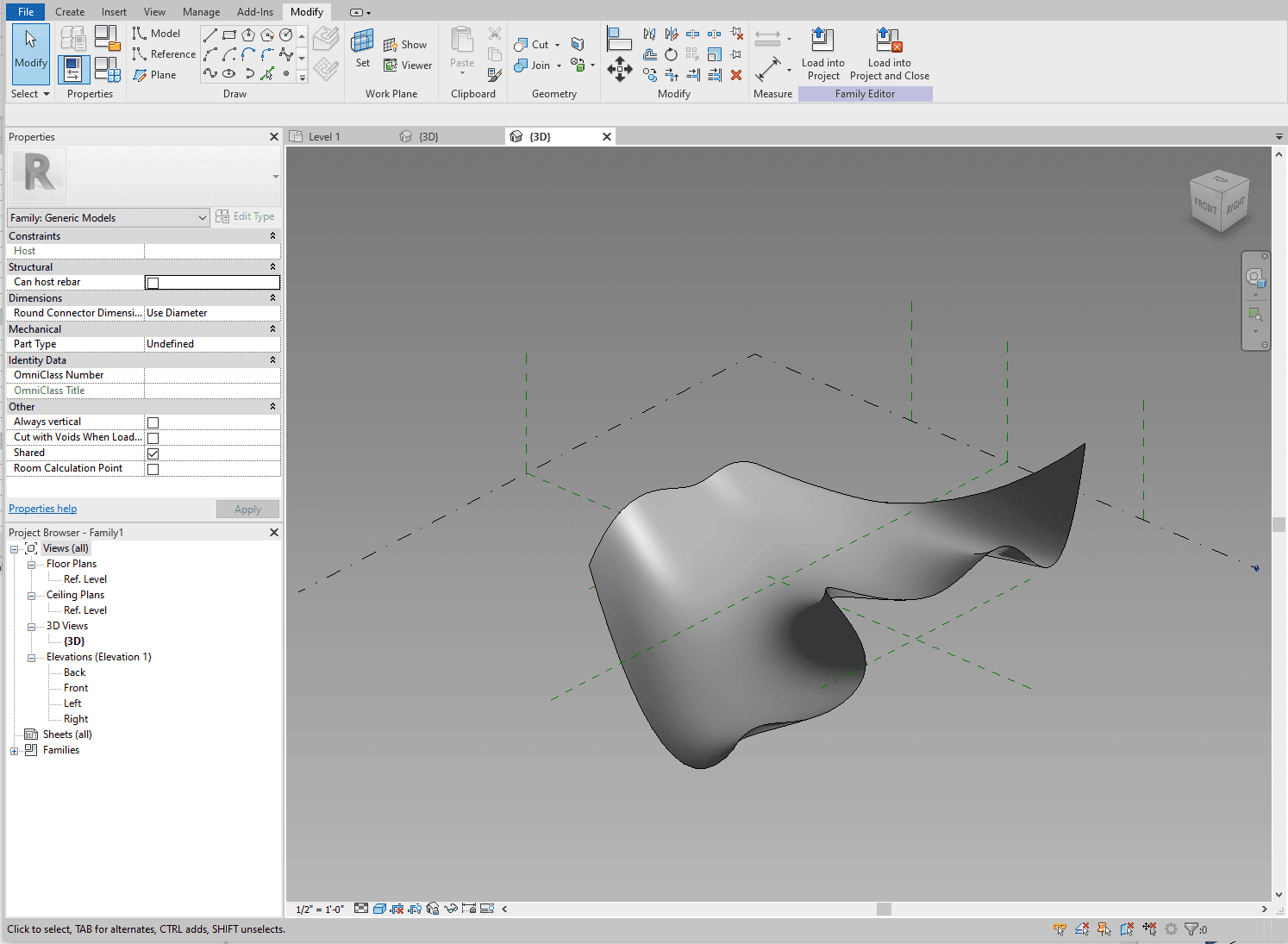Viewport: 1288px width, 944px height.
Task: Click Load into Project icon
Action: 822,41
